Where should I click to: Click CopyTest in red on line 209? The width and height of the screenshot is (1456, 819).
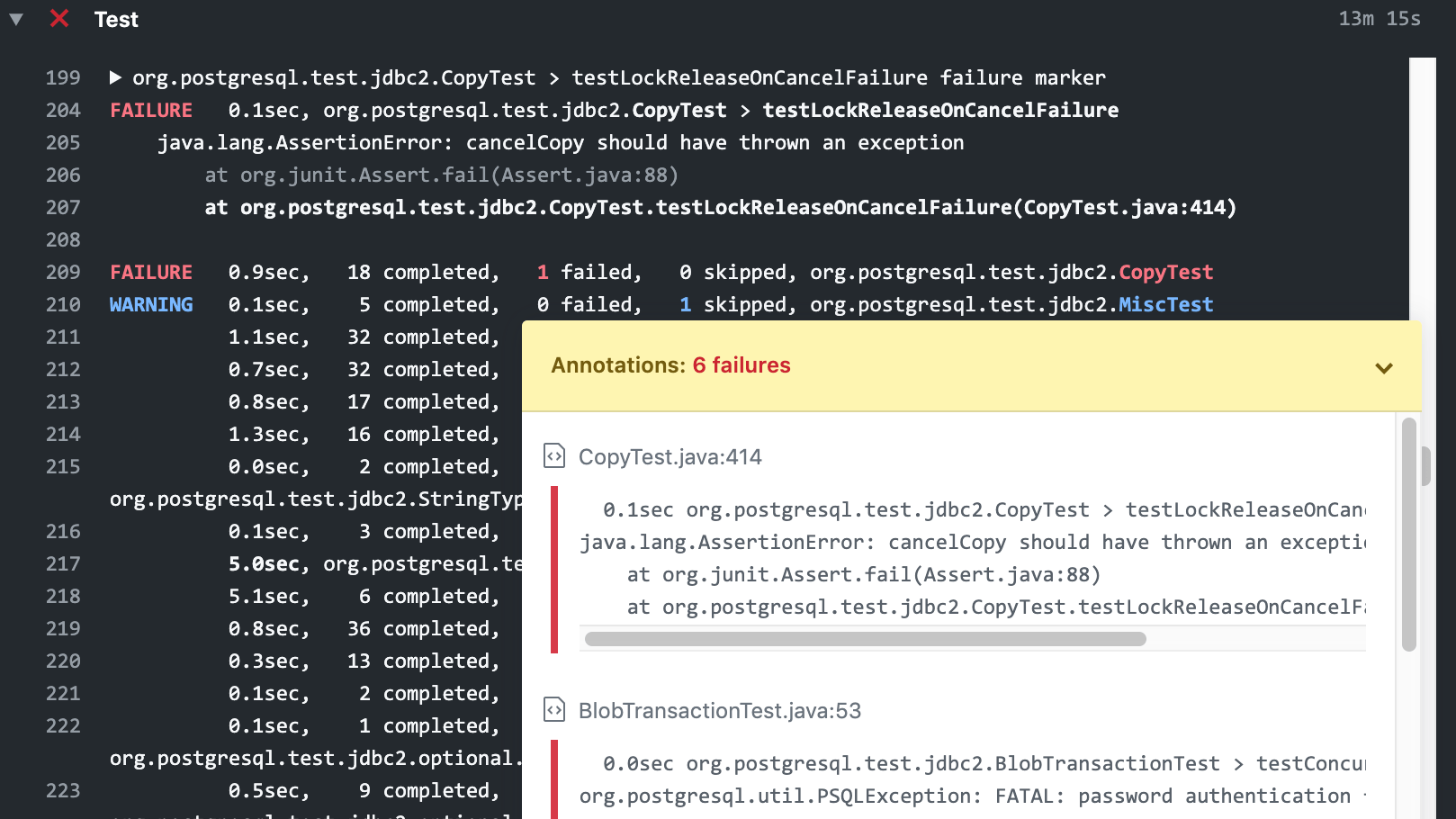(x=1165, y=272)
